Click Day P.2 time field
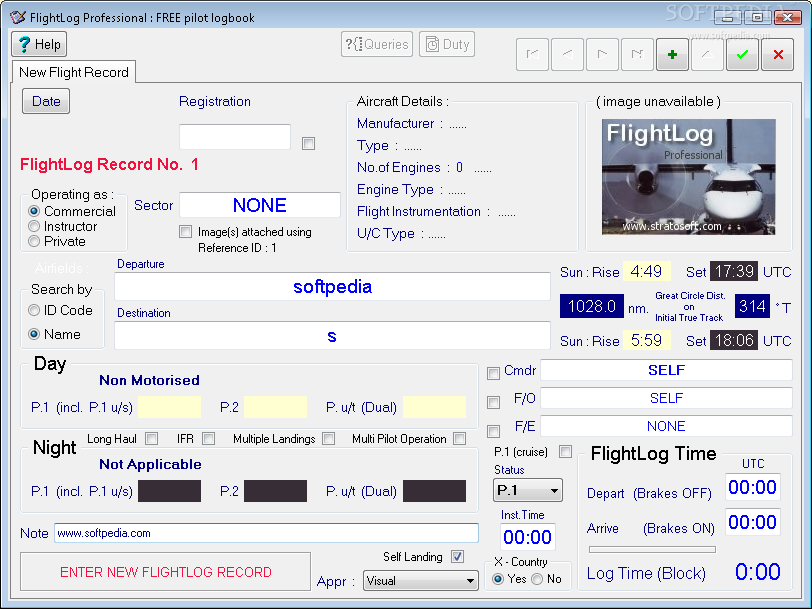 point(276,407)
